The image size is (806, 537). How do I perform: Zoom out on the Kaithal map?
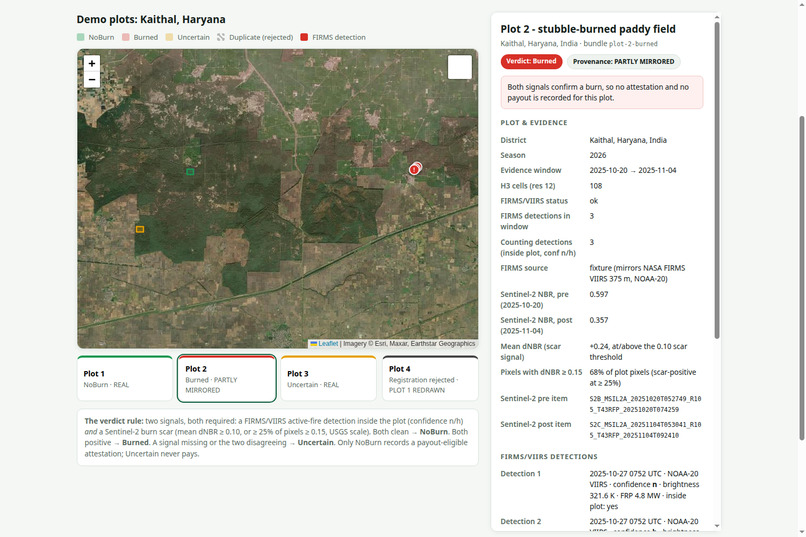coord(91,80)
